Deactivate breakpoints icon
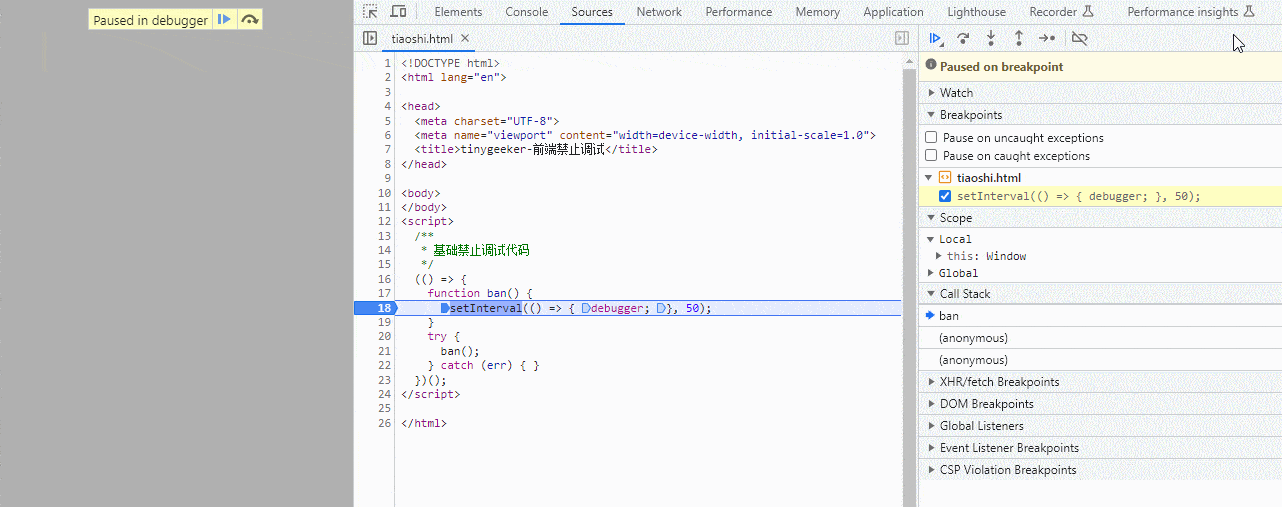Viewport: 1282px width, 507px height. [1079, 38]
